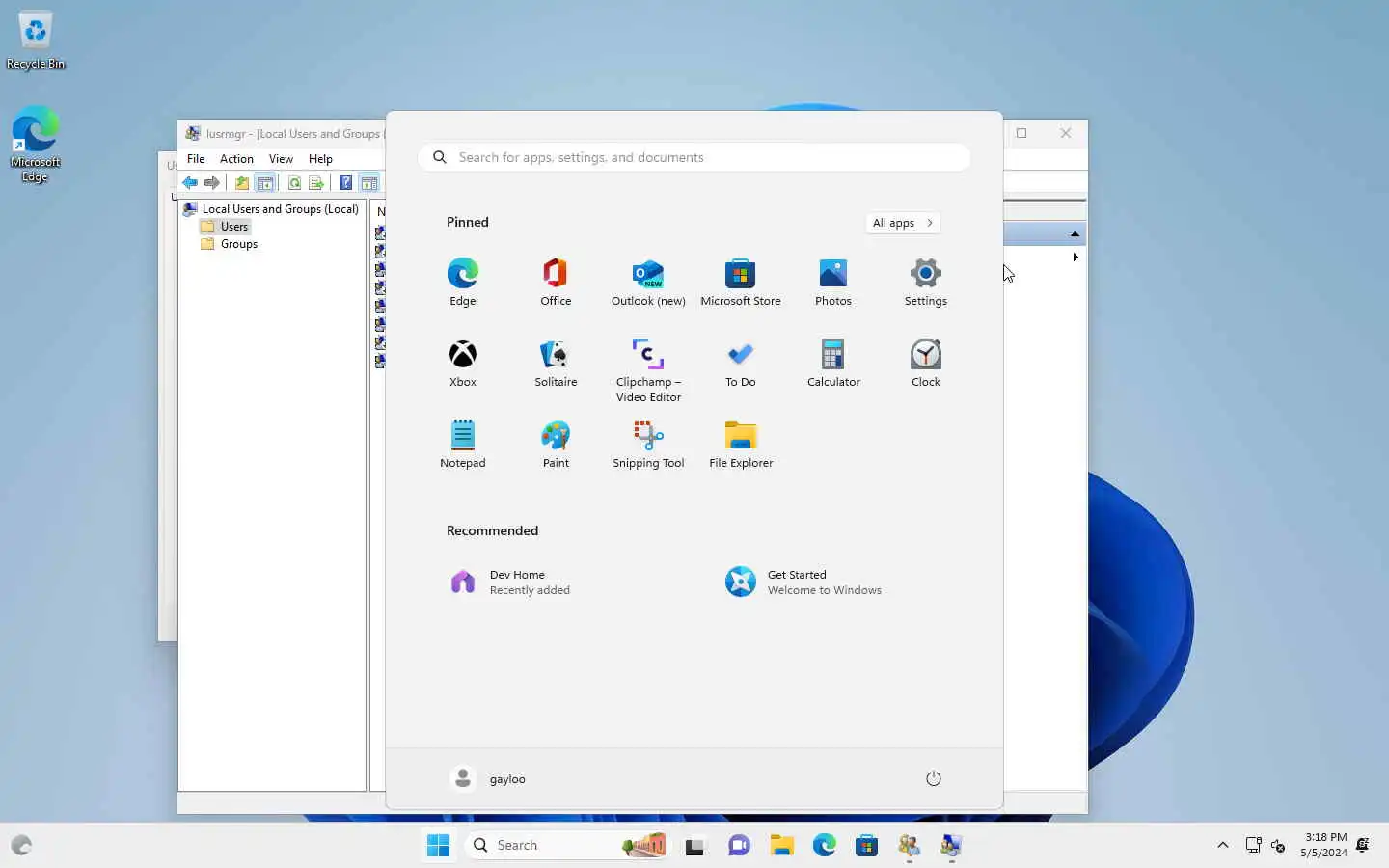Viewport: 1389px width, 868px height.
Task: Click the Forward arrow in lusrmgr toolbar
Action: tap(212, 183)
